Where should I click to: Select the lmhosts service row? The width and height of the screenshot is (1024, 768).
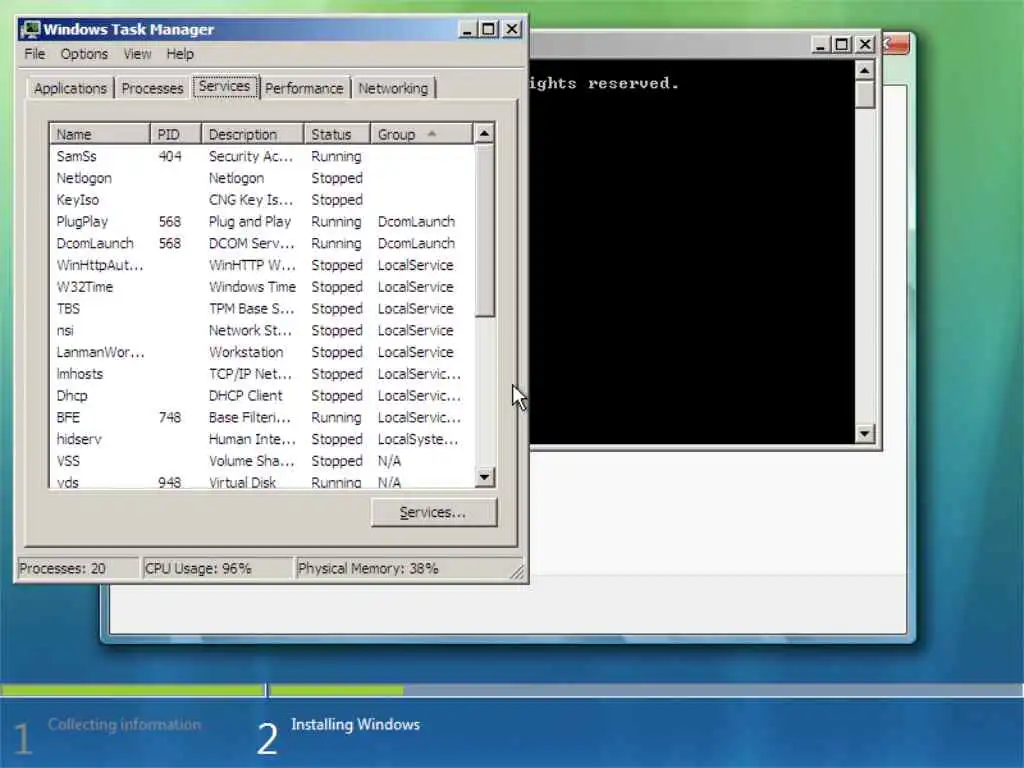coord(262,374)
